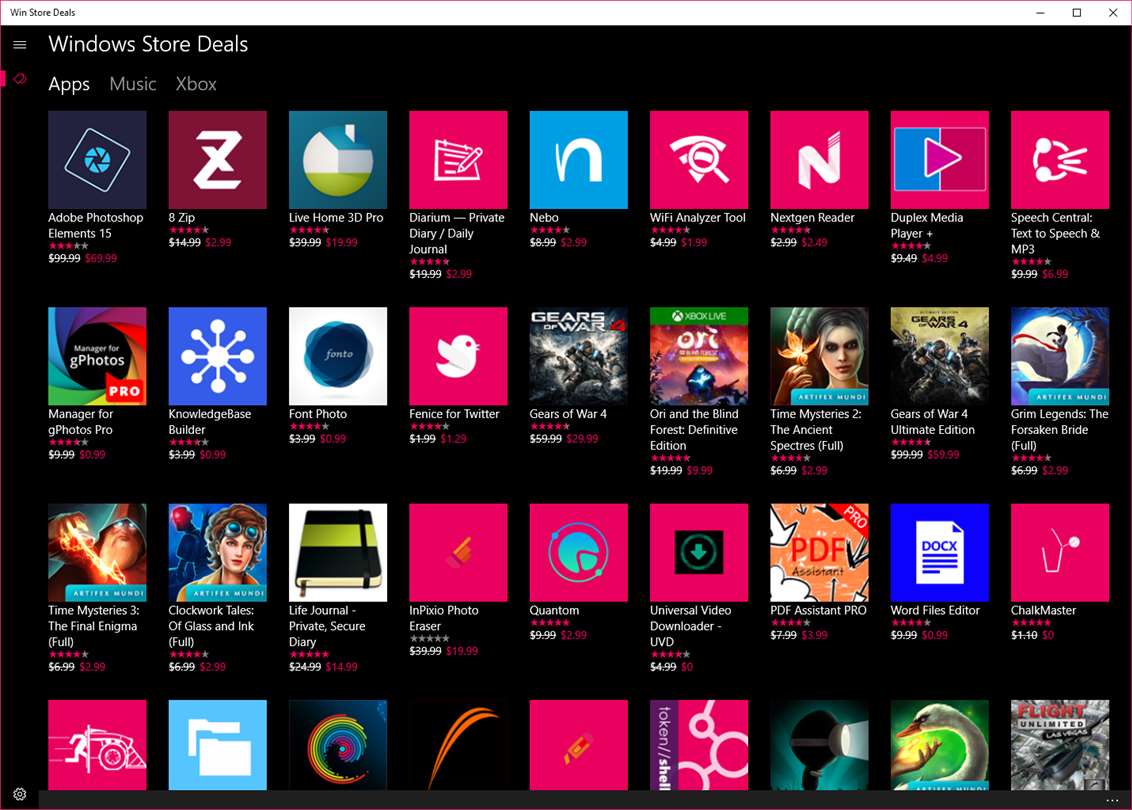Viewport: 1132px width, 810px height.
Task: Click the 'Word Files Editor' title
Action: [x=935, y=610]
